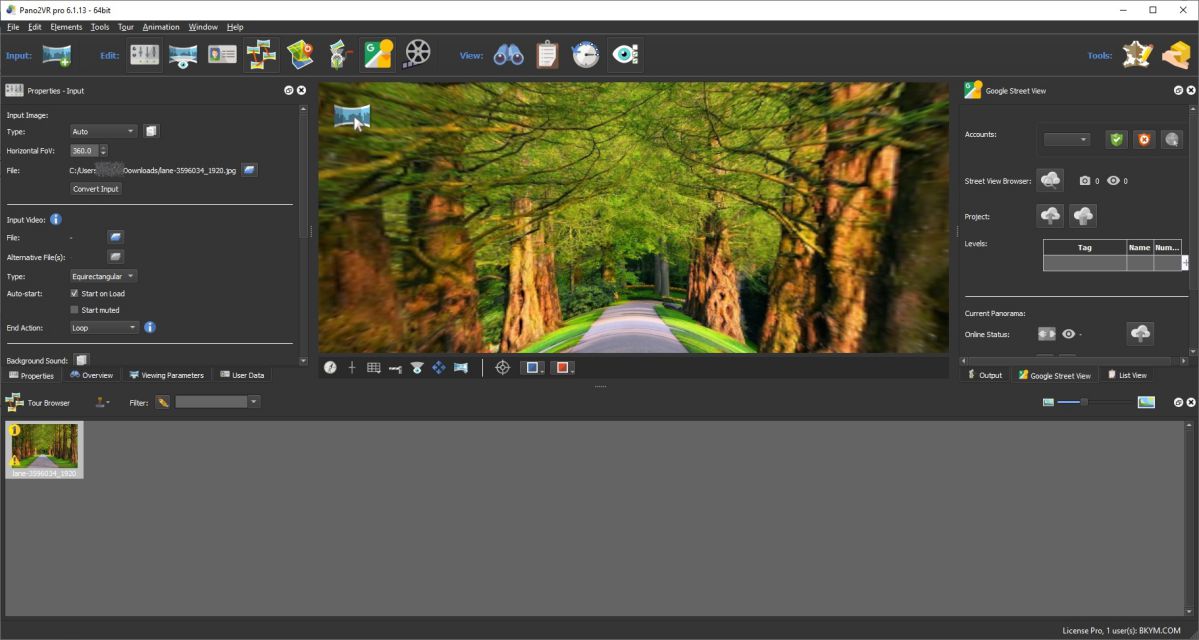Screen dimensions: 1199x640
Task: Open the Accounts dropdown
Action: [1066, 140]
